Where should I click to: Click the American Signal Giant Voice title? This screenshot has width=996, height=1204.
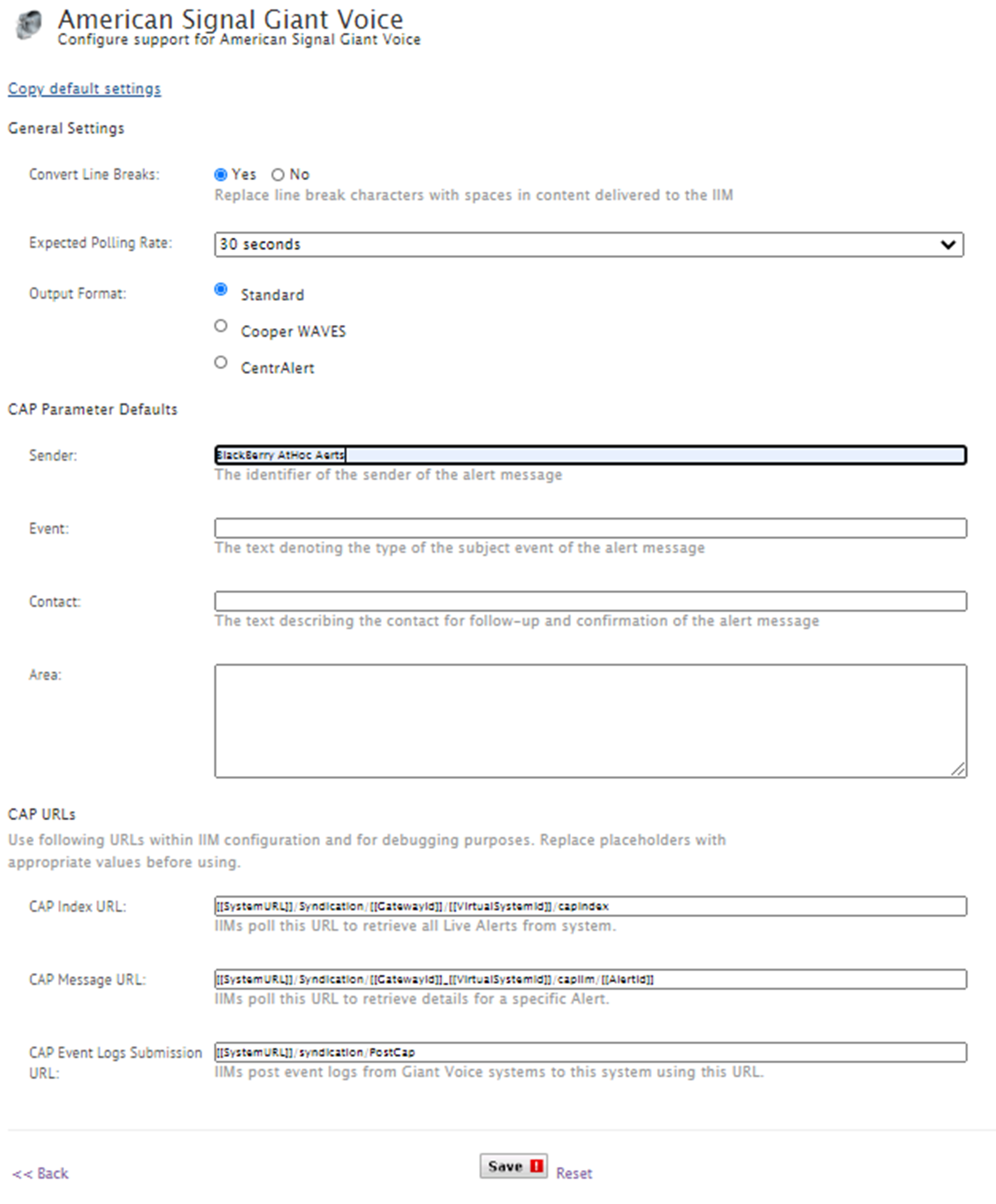pyautogui.click(x=230, y=19)
